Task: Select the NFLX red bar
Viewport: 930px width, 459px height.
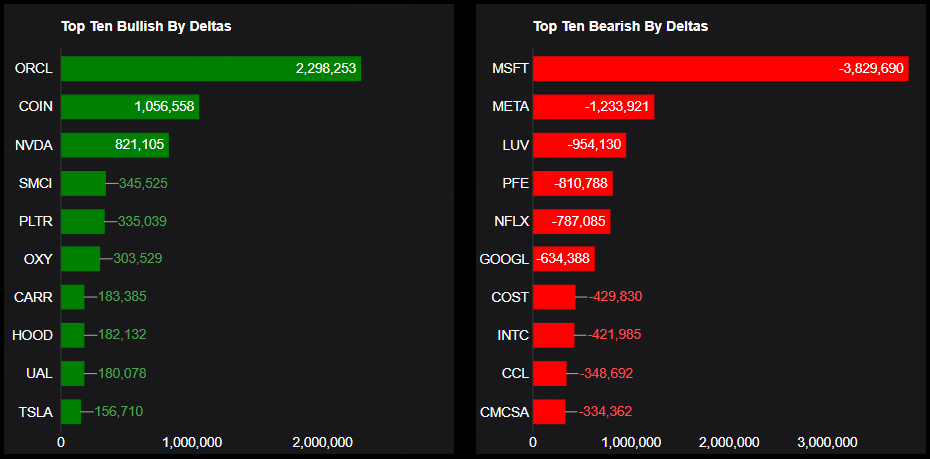Action: click(571, 221)
